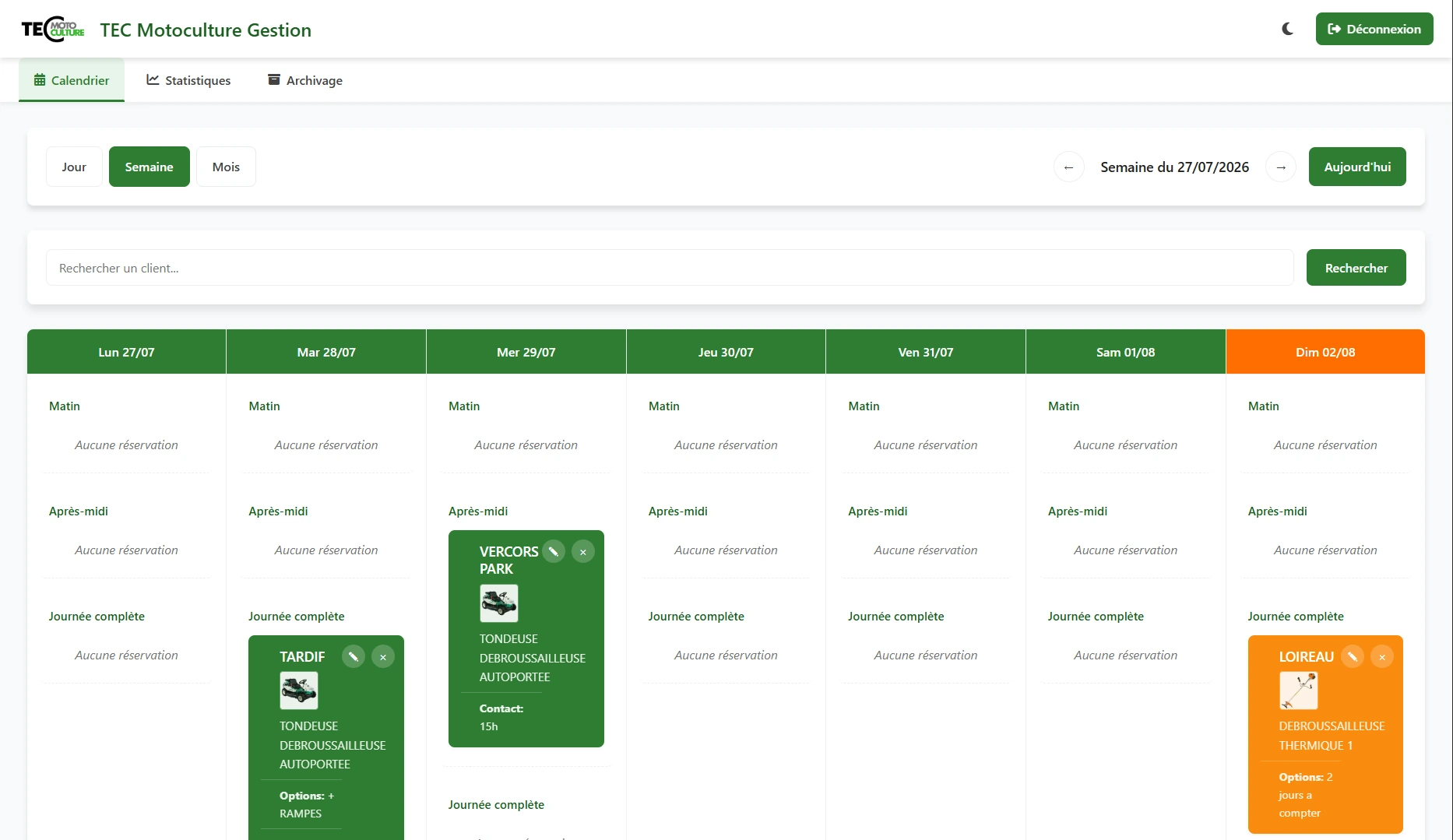Open the Calendrier tab
1453x840 pixels.
(x=72, y=80)
